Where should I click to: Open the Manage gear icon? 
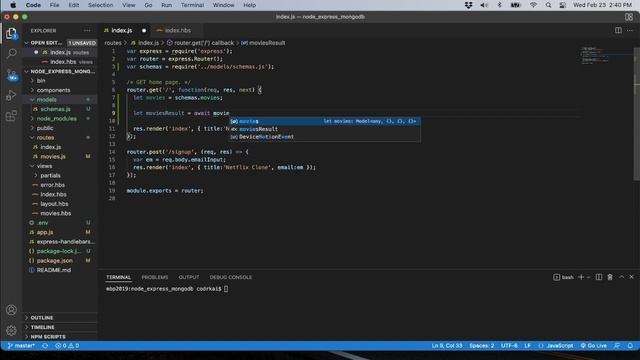[11, 330]
